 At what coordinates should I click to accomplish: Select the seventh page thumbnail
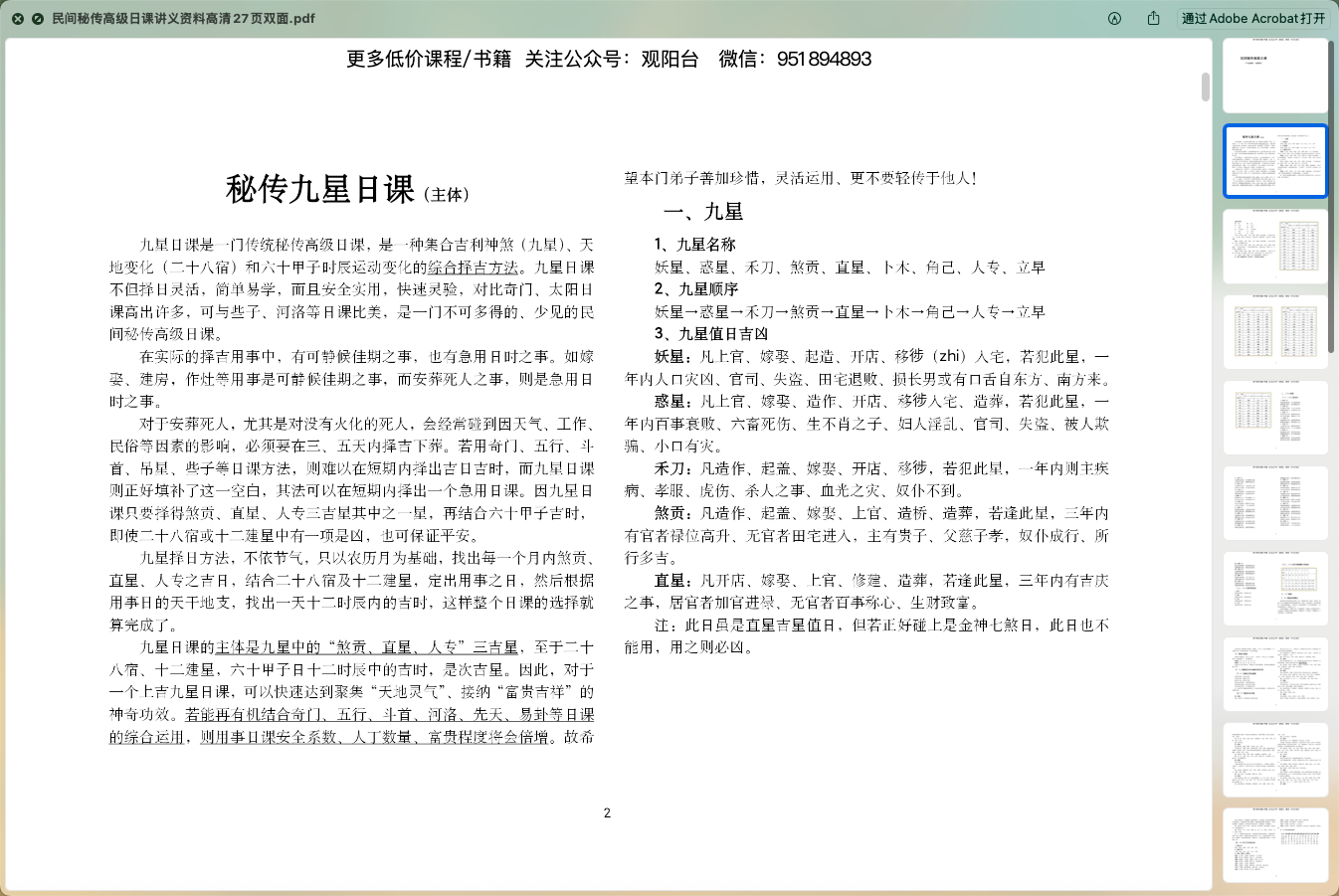coord(1274,589)
